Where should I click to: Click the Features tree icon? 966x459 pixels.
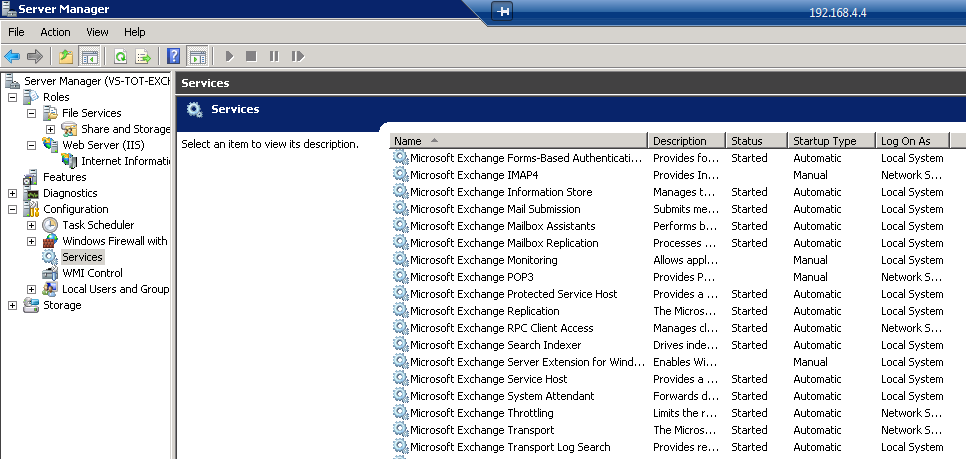click(x=31, y=177)
